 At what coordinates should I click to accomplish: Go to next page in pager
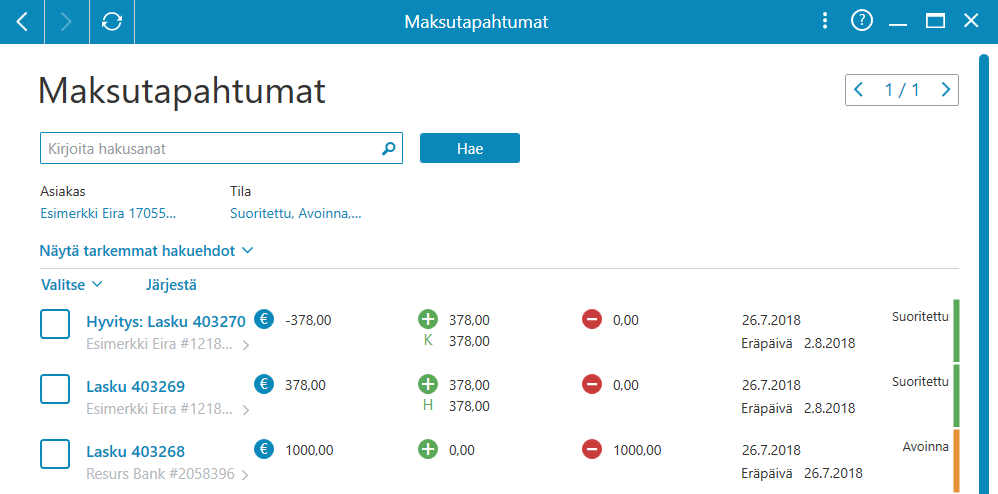coord(946,90)
